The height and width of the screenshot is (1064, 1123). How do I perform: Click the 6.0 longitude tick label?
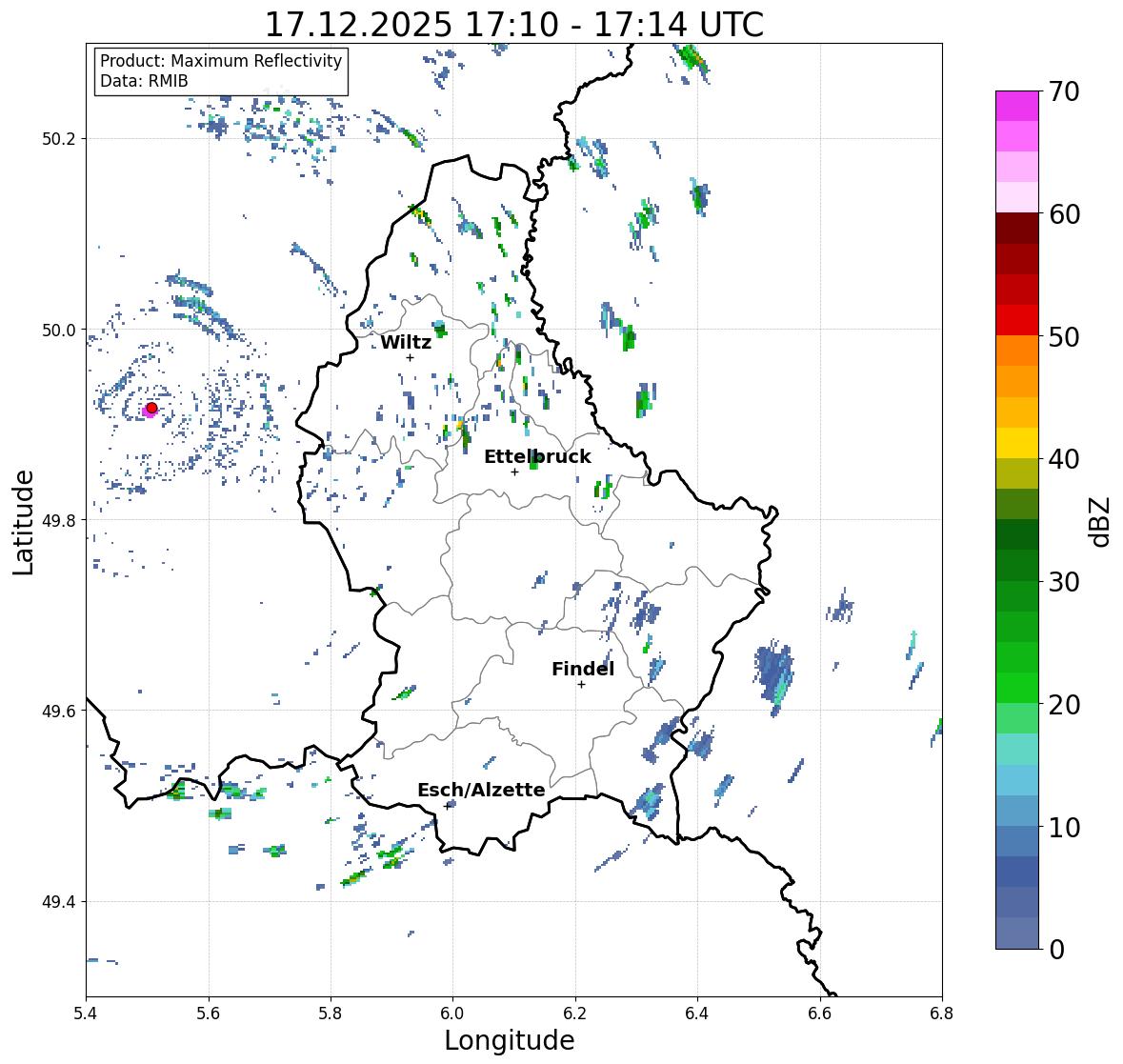(452, 1014)
